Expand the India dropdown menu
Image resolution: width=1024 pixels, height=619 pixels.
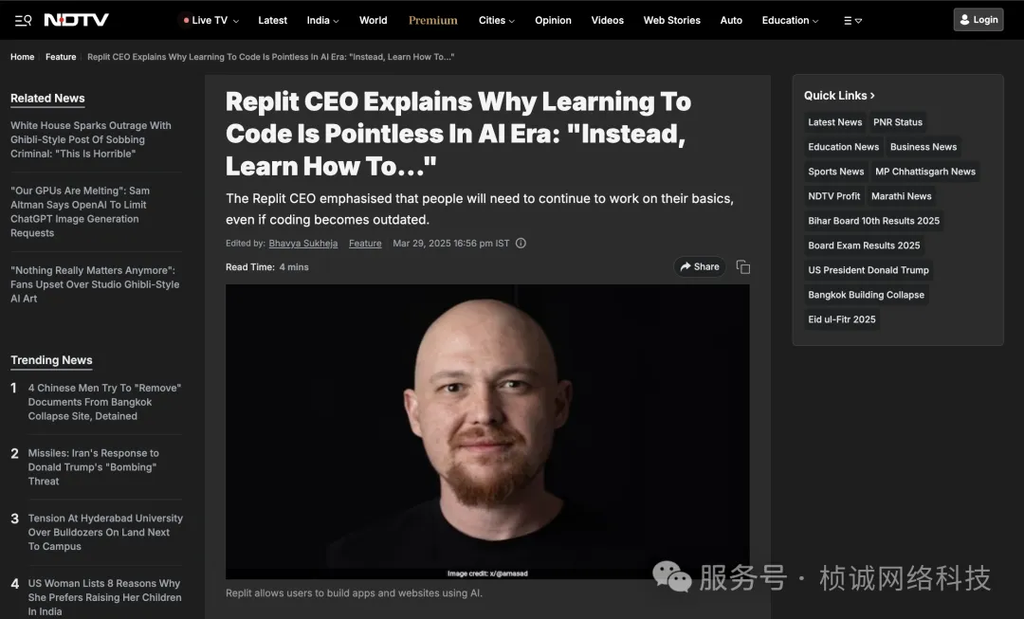point(323,20)
